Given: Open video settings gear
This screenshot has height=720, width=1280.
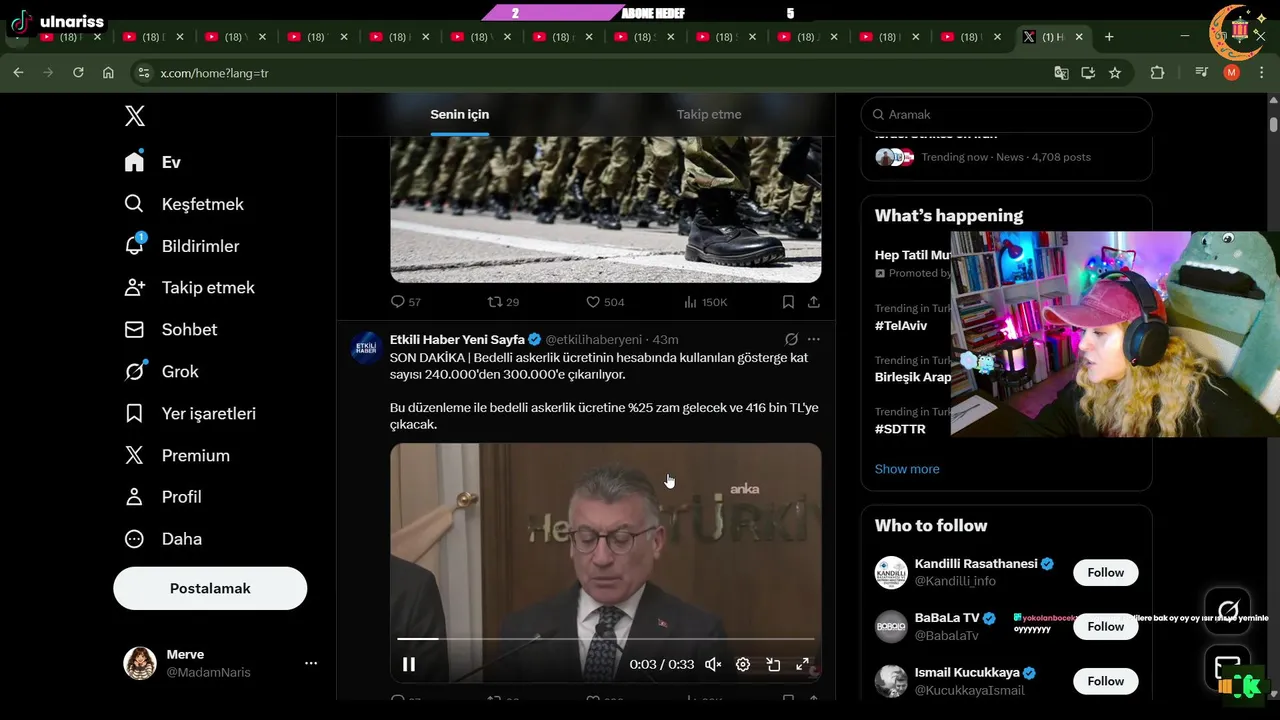Looking at the screenshot, I should click(743, 664).
